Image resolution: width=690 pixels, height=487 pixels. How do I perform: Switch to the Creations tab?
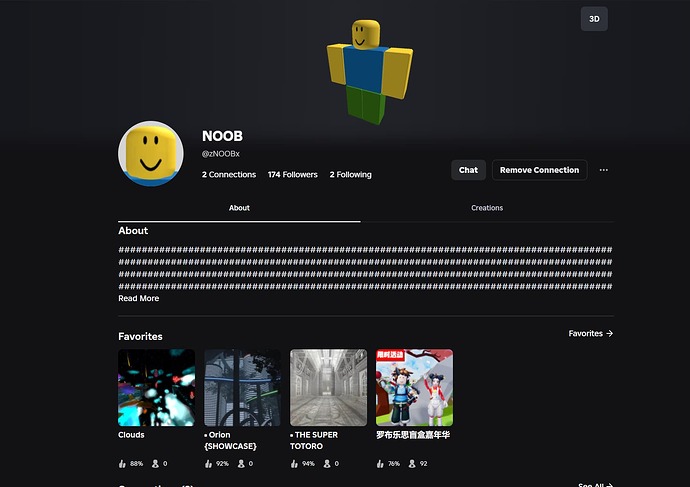(487, 208)
